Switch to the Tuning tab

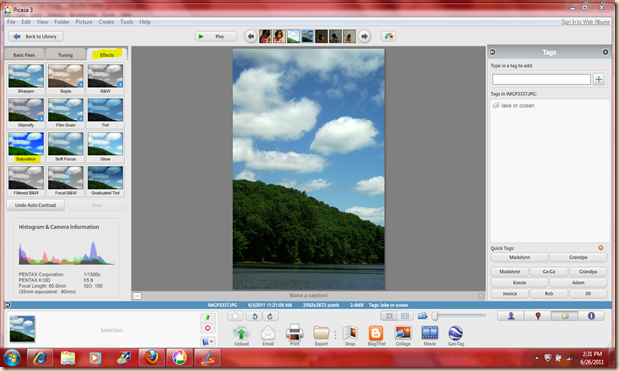65,55
